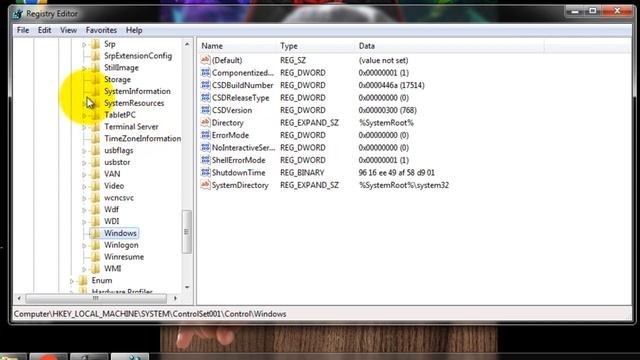Select the TabletPC key label

[x=120, y=115]
